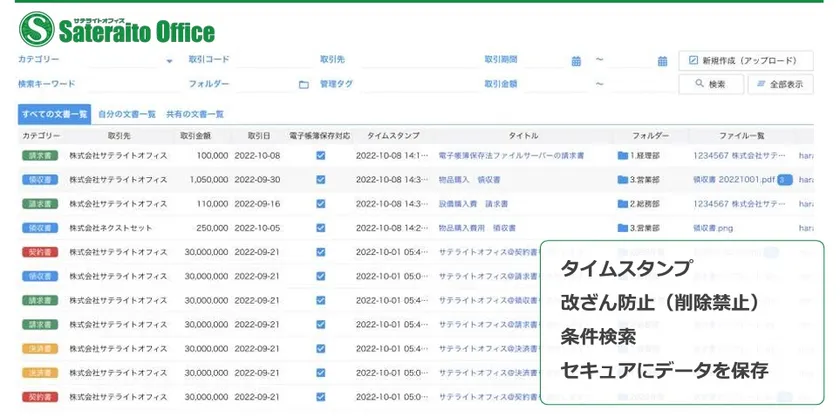
Task: Open the end date calendar for 取引期間
Action: [x=662, y=61]
